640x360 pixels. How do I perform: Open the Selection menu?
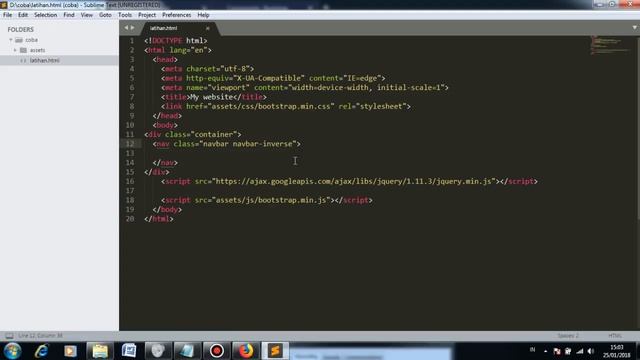45,15
